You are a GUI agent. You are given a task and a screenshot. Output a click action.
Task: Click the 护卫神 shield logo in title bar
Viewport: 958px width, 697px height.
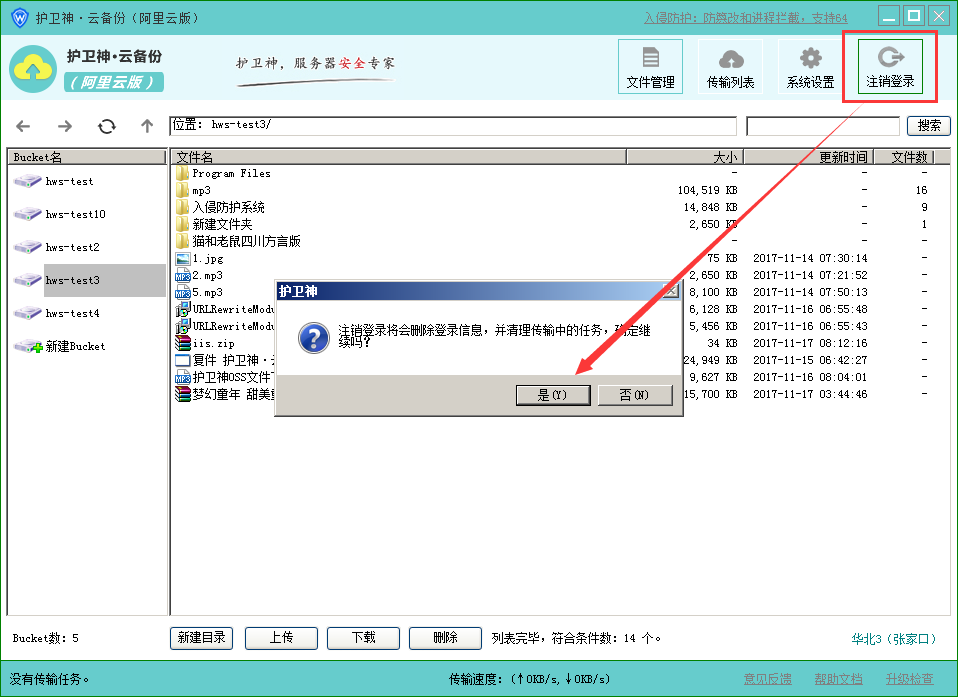coord(20,18)
